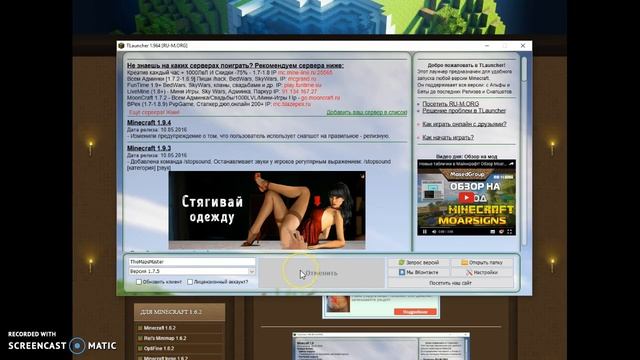Click OptiFine 1.6.2 in background page
This screenshot has height=360, width=640.
tap(159, 349)
